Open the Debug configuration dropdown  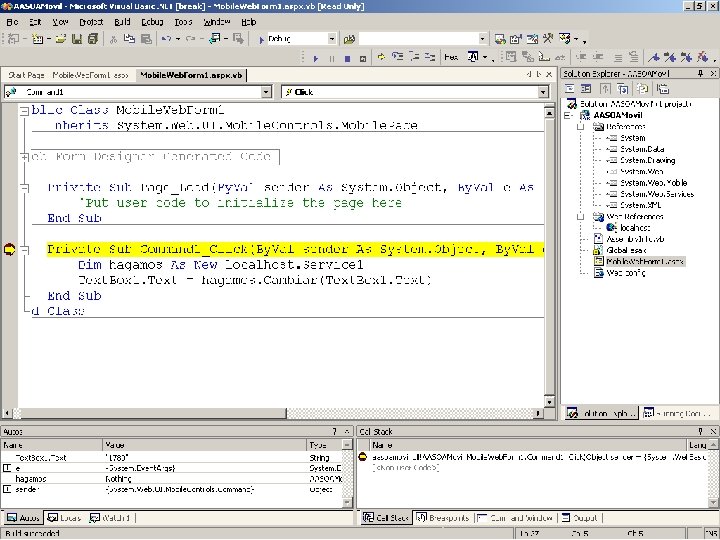coord(332,39)
